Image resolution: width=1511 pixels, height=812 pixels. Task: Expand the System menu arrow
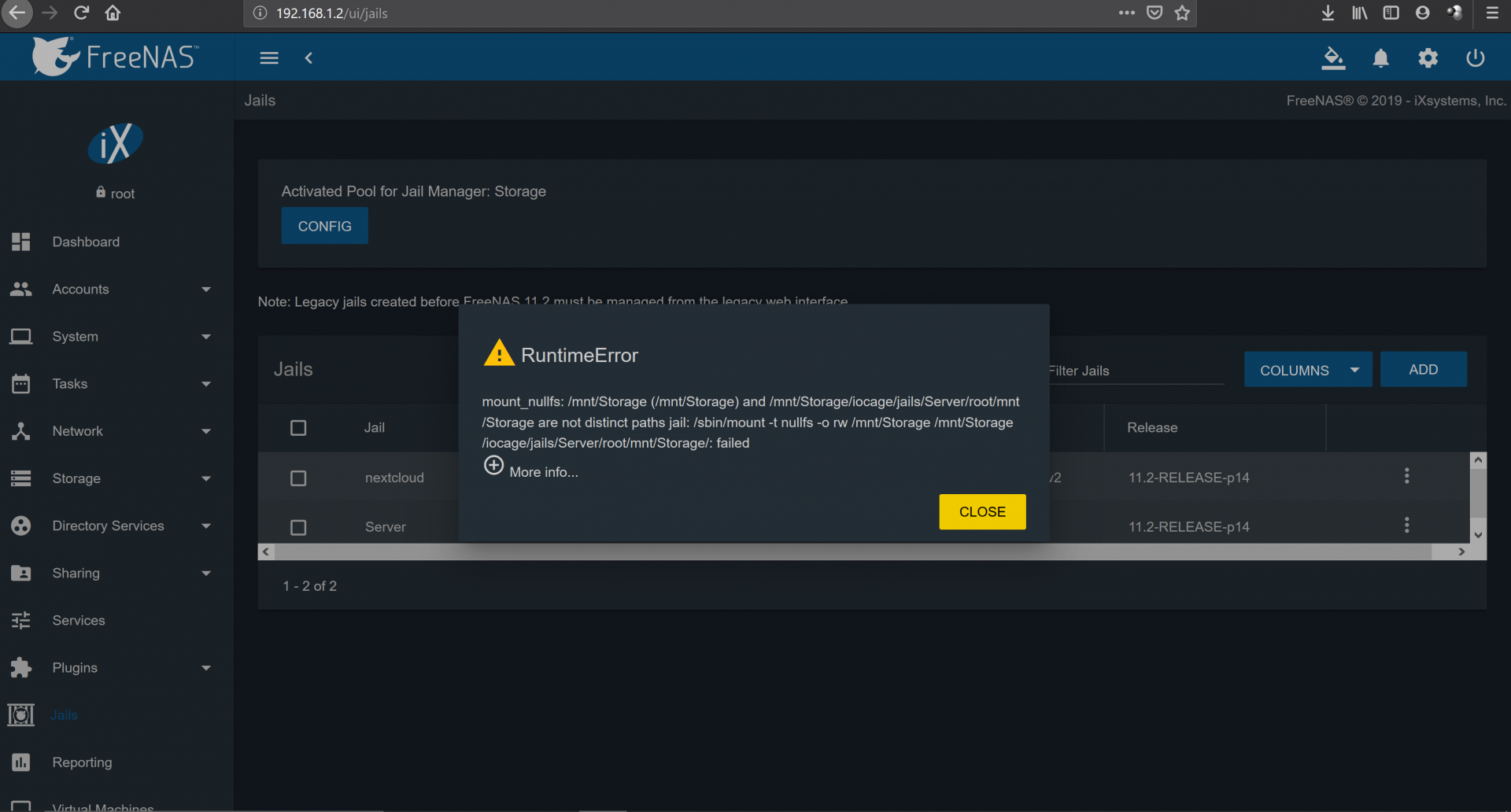206,337
